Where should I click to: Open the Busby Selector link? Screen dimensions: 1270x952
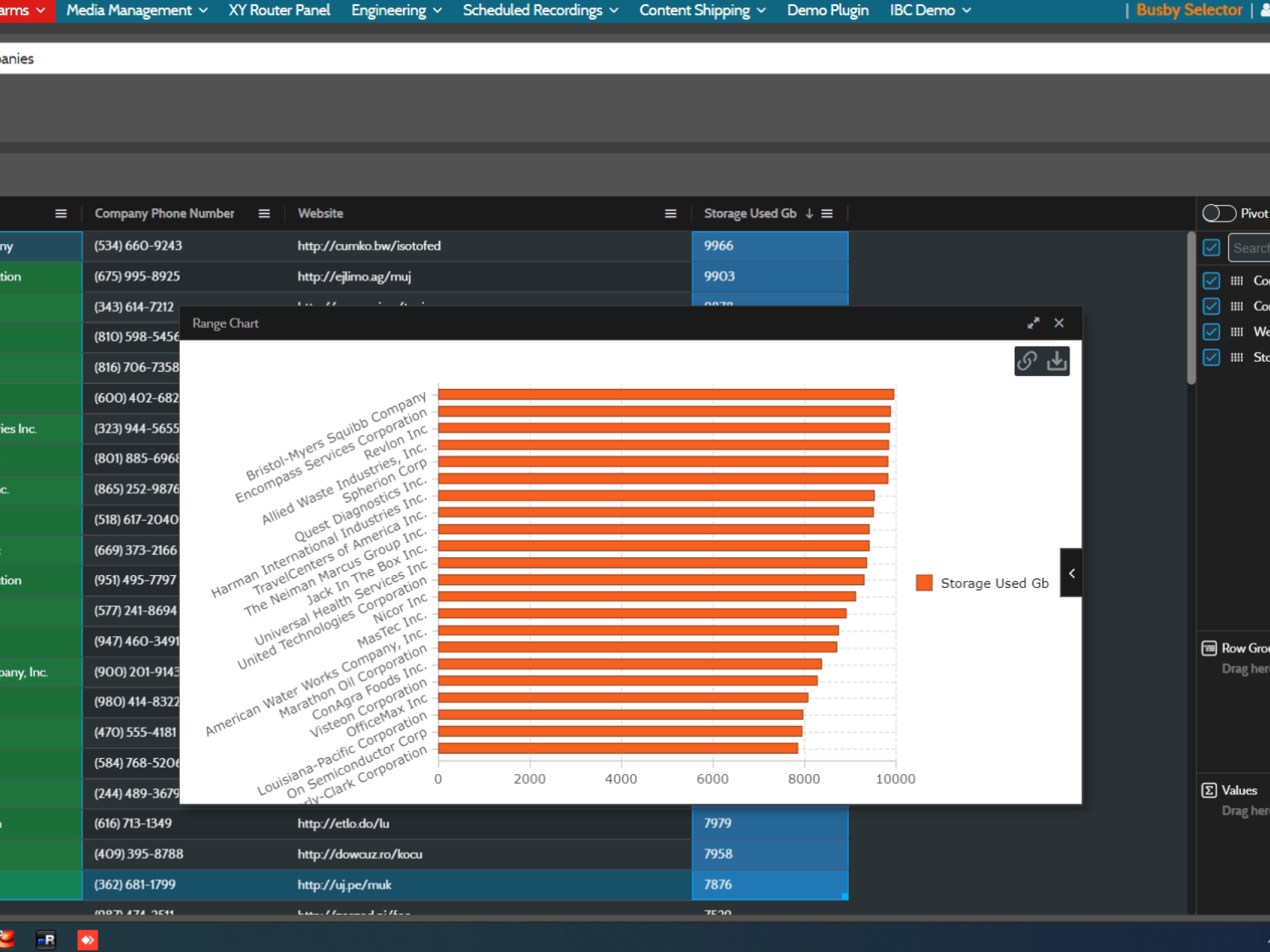pyautogui.click(x=1189, y=11)
